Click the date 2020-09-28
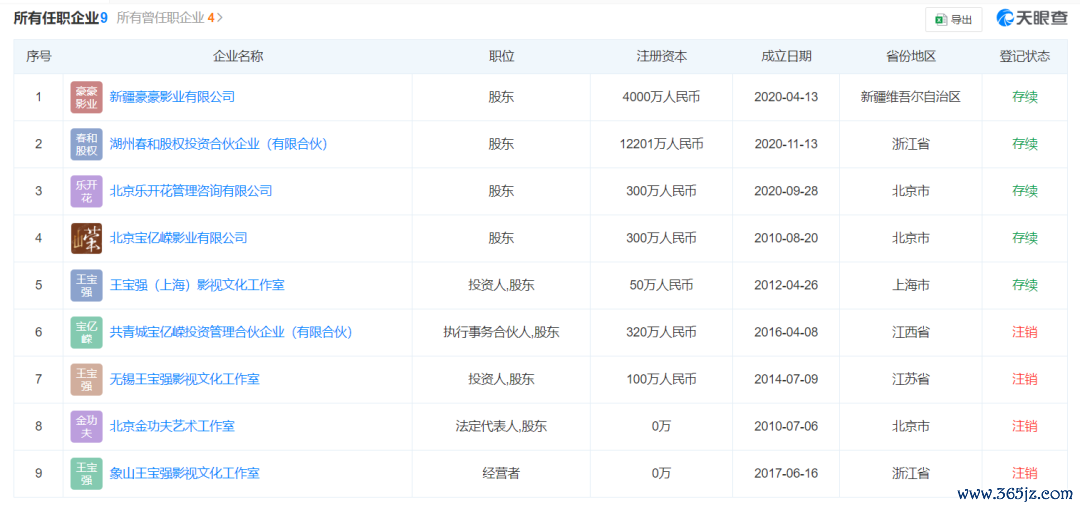1080x509 pixels. tap(787, 191)
